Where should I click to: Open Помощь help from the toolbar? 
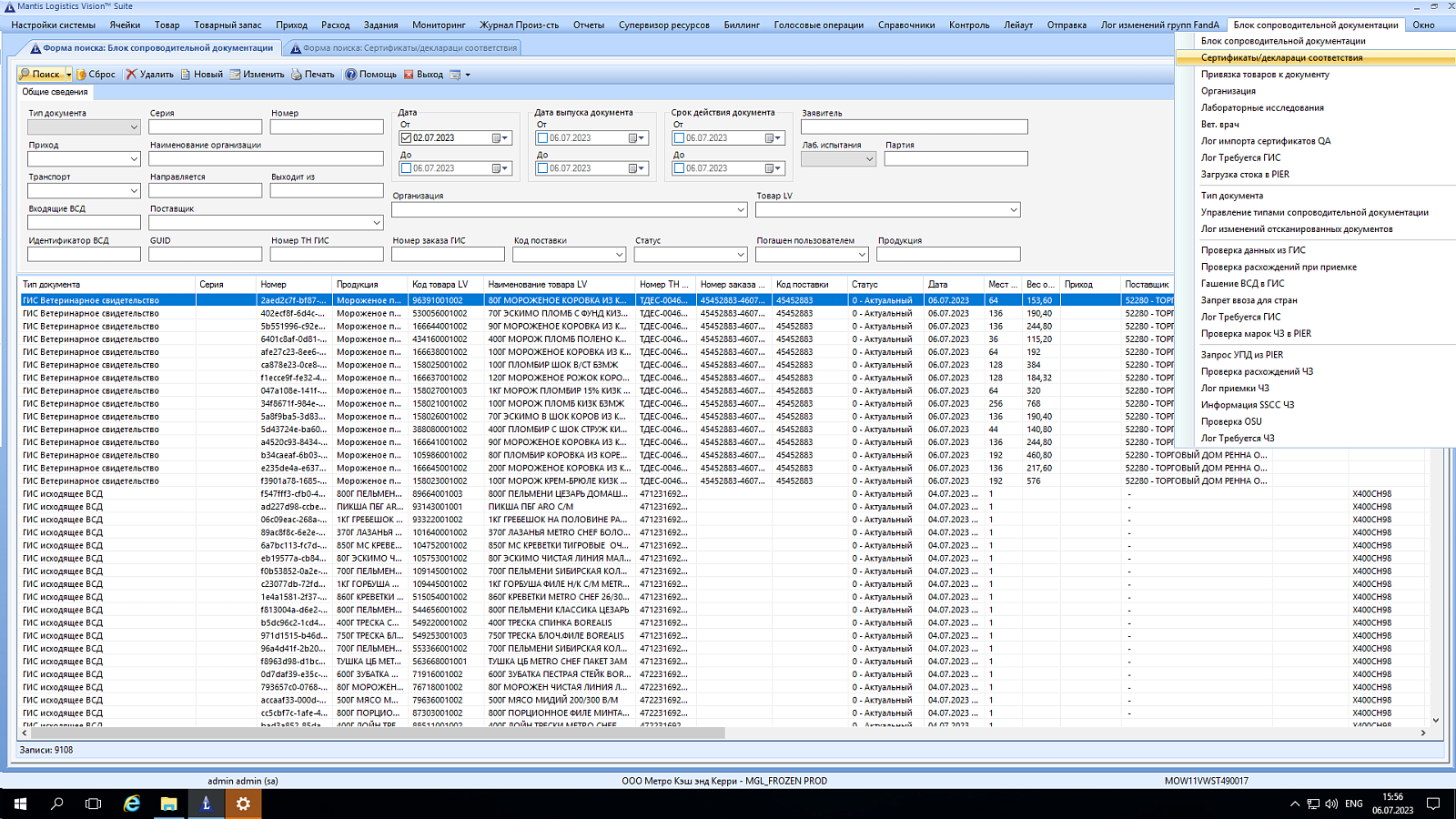coord(370,75)
